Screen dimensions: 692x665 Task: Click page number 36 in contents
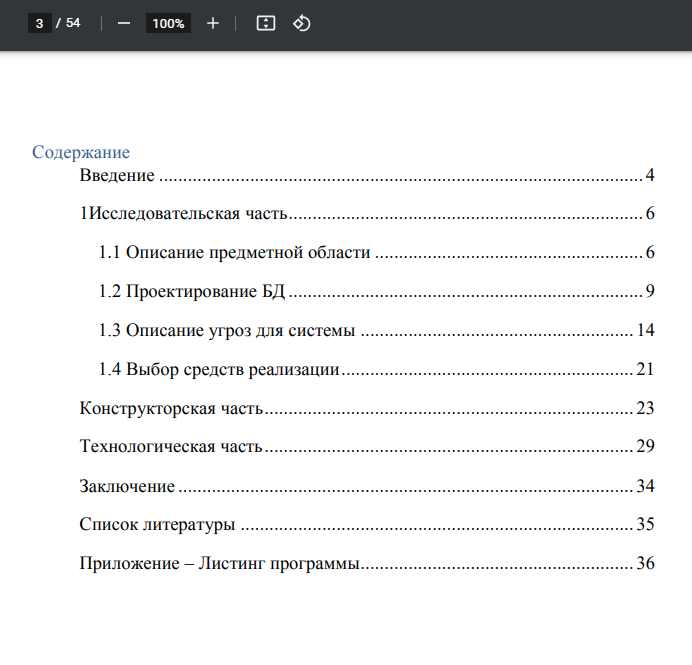[x=645, y=564]
